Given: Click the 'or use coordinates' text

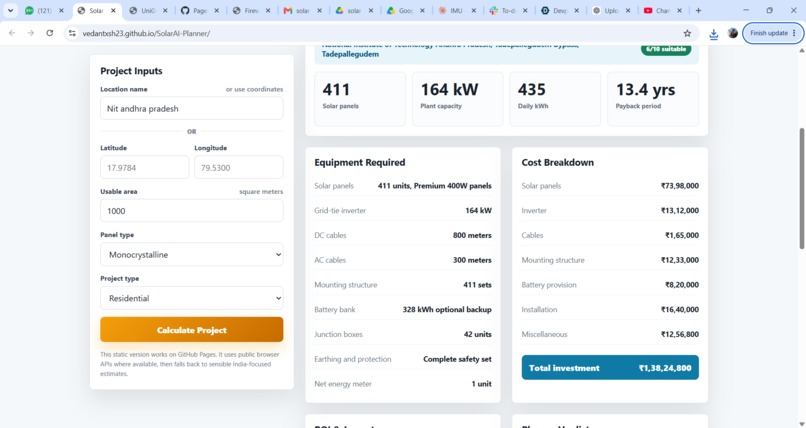Looking at the screenshot, I should point(254,89).
